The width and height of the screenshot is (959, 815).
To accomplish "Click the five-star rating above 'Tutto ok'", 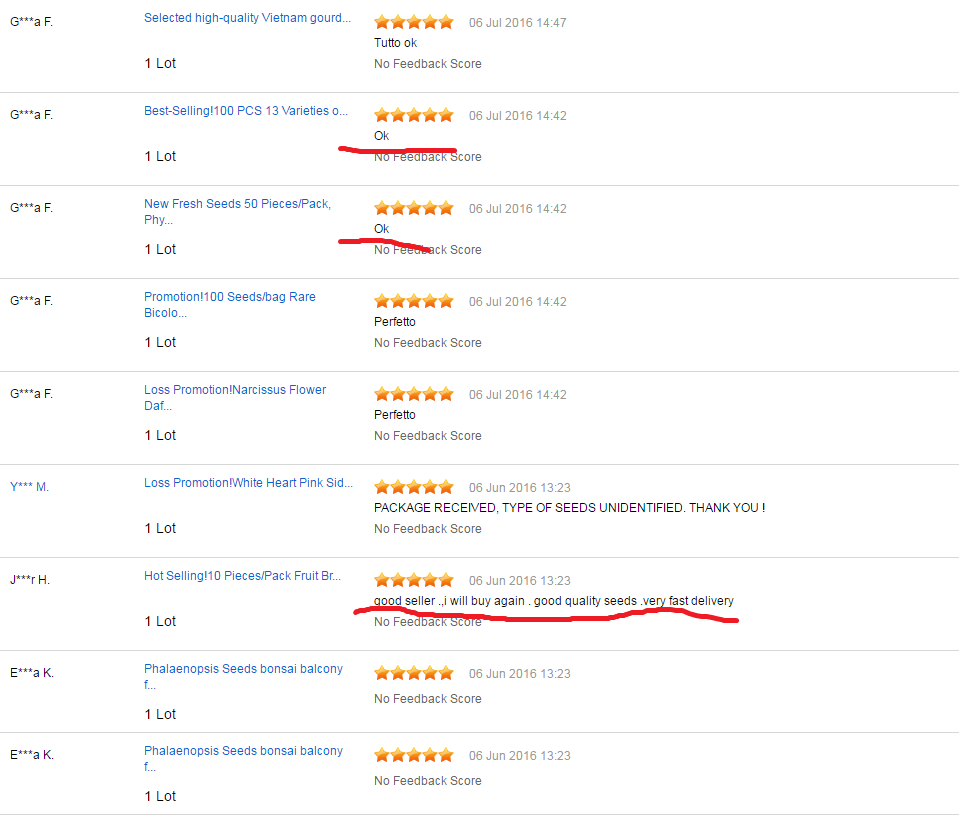I will coord(413,22).
